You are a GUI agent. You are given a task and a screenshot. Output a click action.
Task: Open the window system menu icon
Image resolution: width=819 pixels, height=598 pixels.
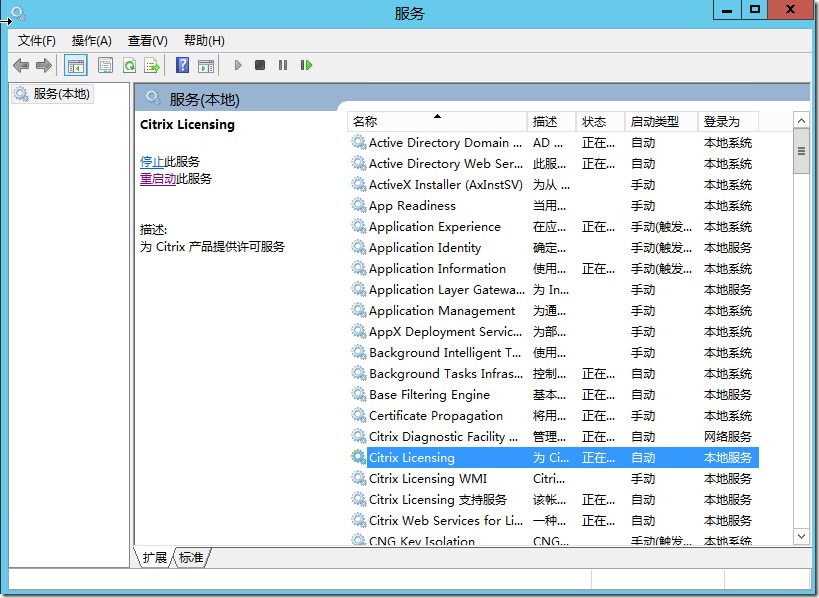[18, 13]
